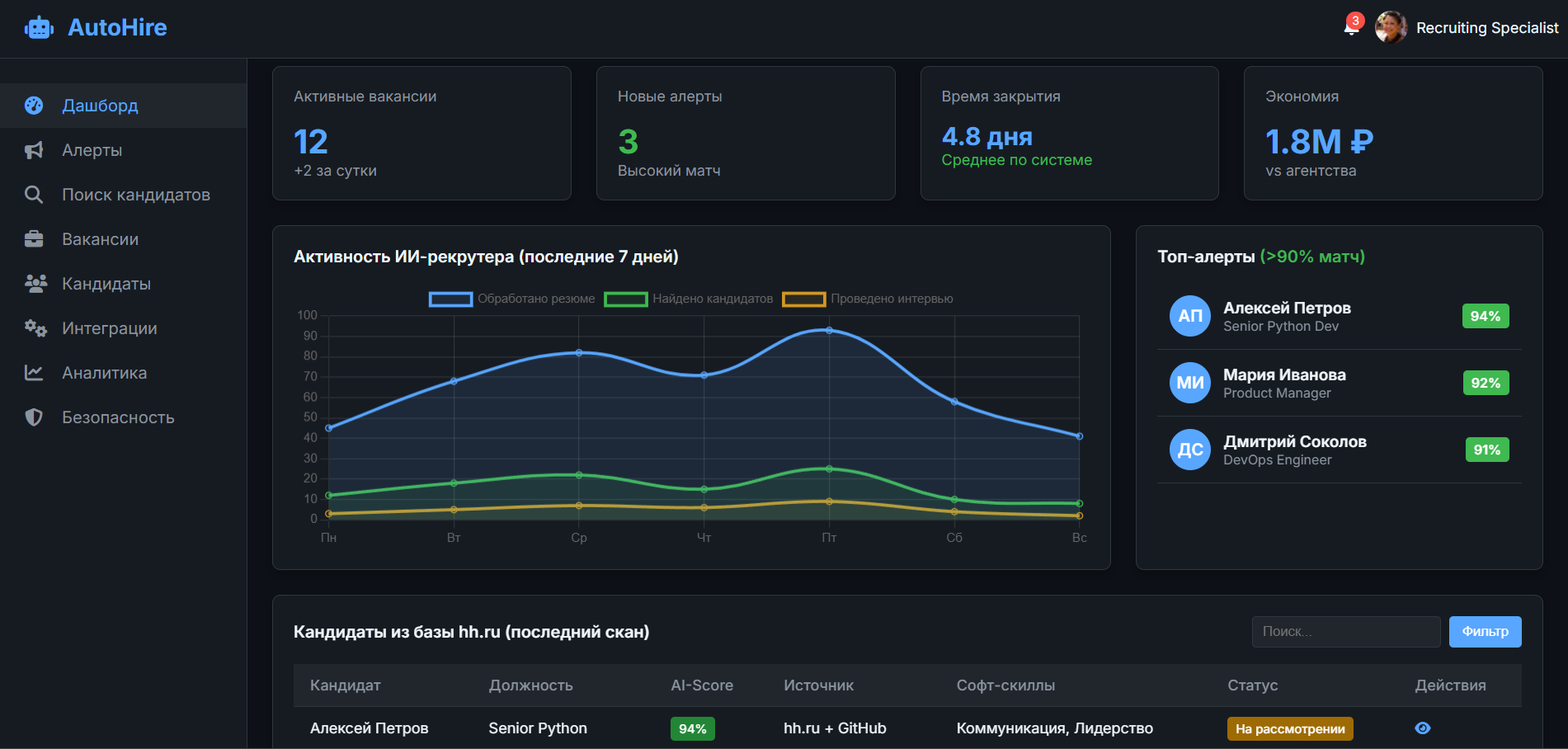Open Интеграции via the gears icon
Screen dimensions: 1568x749
tap(34, 327)
